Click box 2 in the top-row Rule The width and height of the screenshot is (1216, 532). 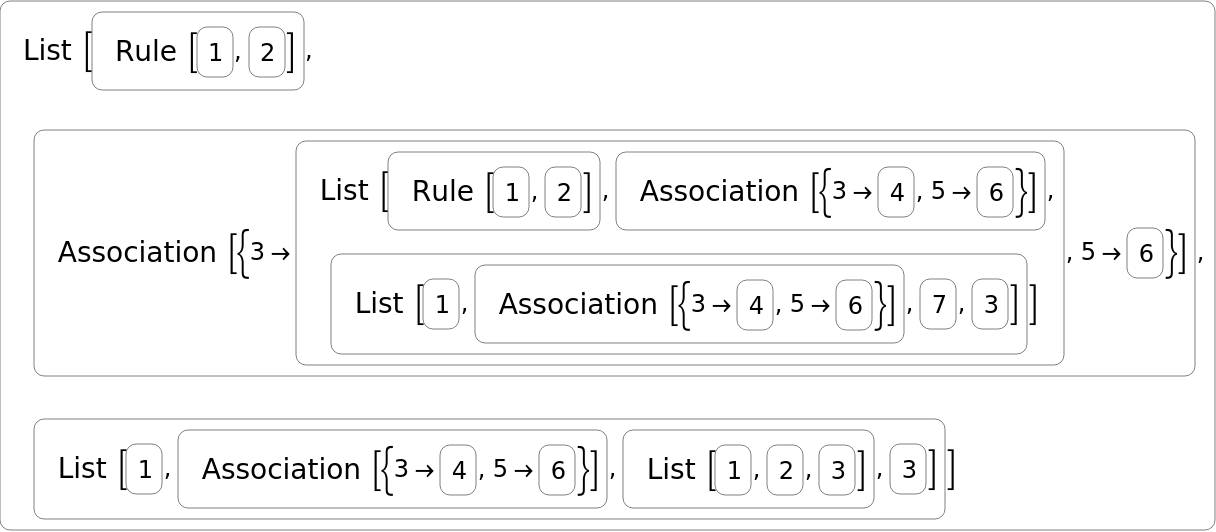(267, 52)
